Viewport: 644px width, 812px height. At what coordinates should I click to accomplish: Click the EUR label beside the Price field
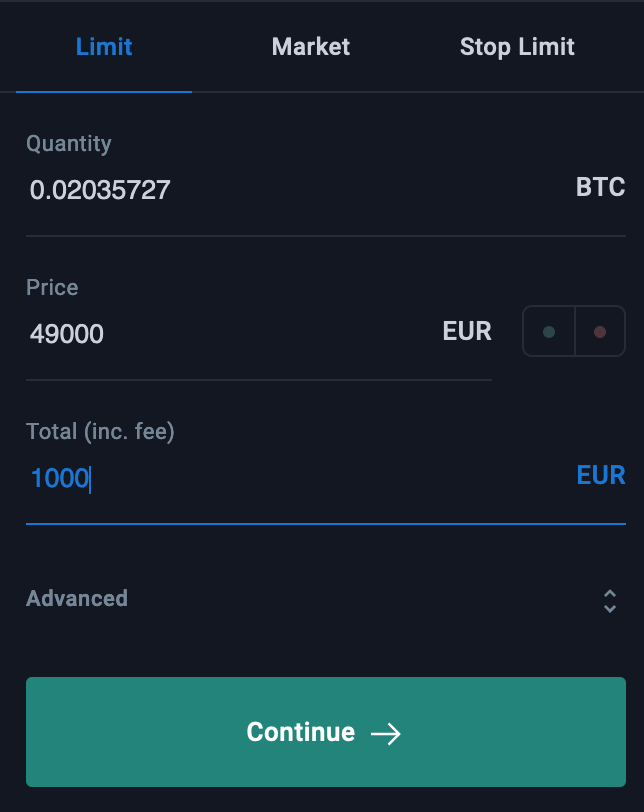tap(467, 331)
